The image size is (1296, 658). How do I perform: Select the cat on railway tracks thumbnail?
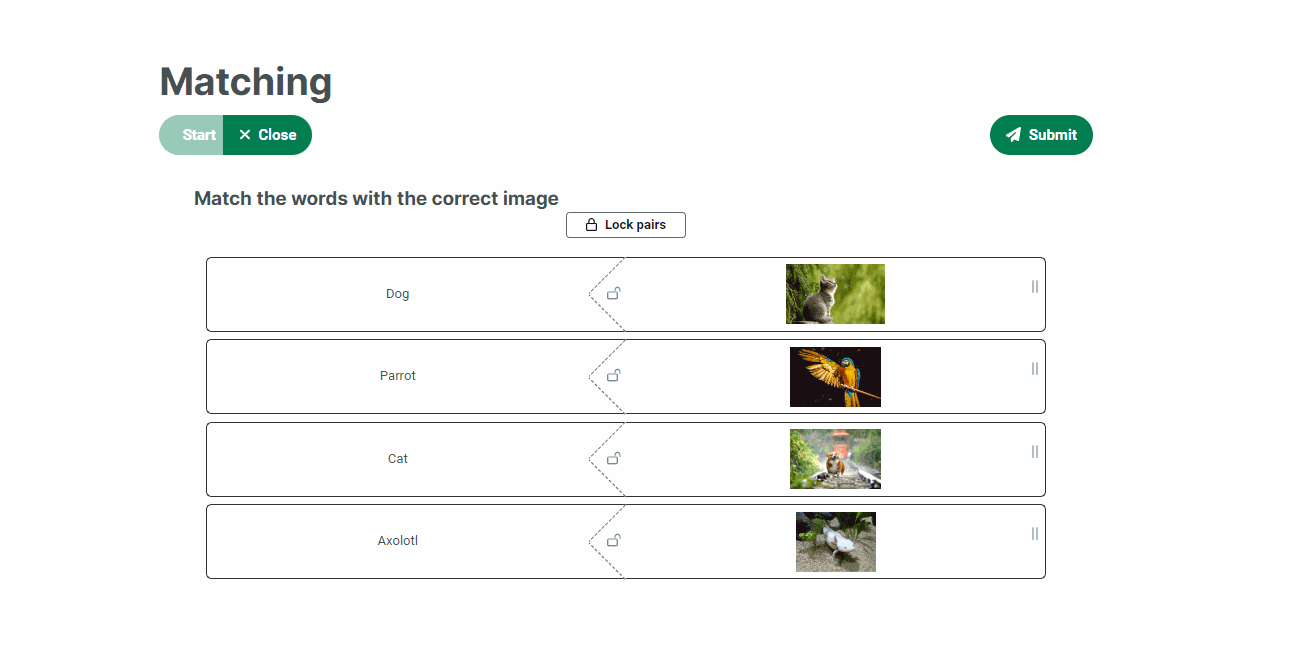click(x=835, y=459)
